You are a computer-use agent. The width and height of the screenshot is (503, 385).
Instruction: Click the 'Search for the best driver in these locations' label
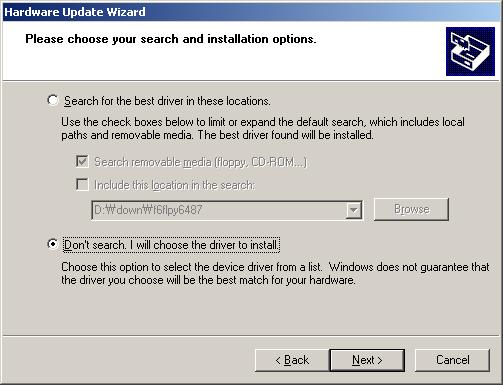(x=167, y=101)
